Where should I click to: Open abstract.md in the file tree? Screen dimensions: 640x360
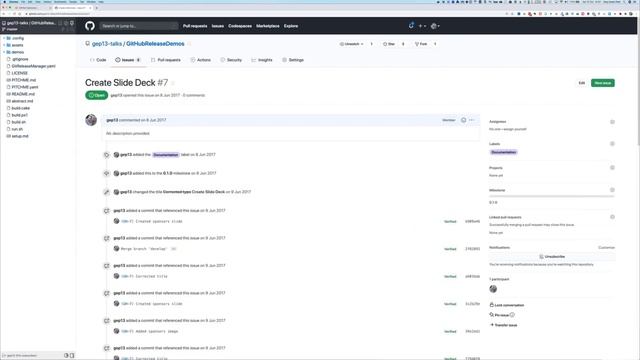[22, 101]
